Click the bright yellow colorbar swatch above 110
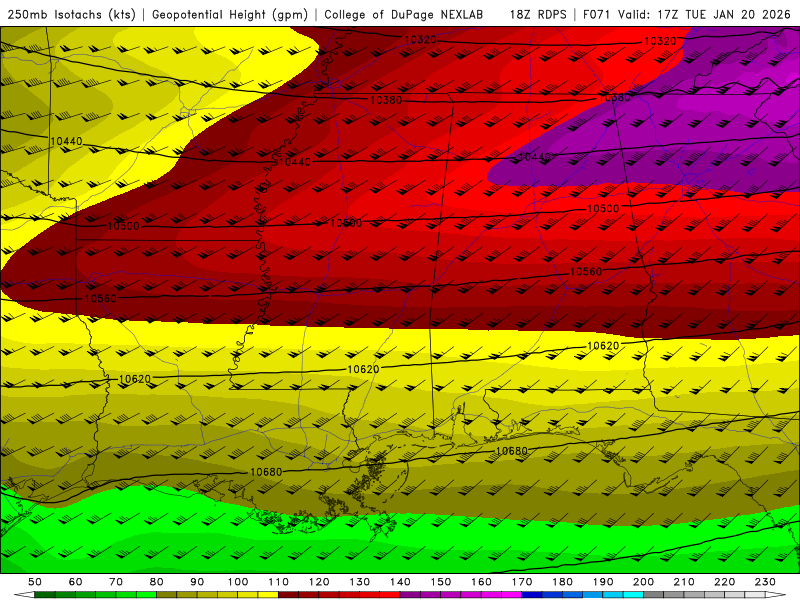Image resolution: width=800 pixels, height=600 pixels. pyautogui.click(x=268, y=595)
